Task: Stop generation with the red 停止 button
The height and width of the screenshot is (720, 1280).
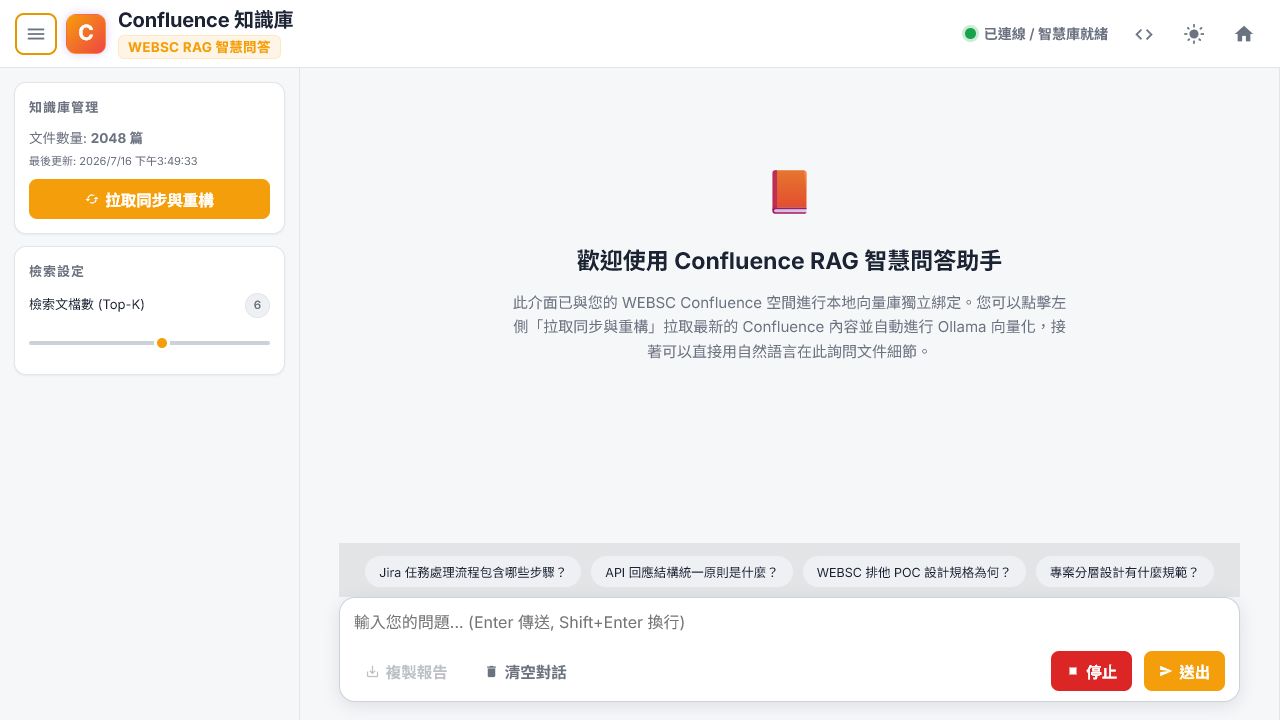Action: (1091, 671)
